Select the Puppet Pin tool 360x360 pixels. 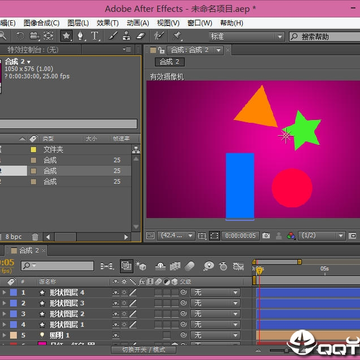(x=177, y=36)
